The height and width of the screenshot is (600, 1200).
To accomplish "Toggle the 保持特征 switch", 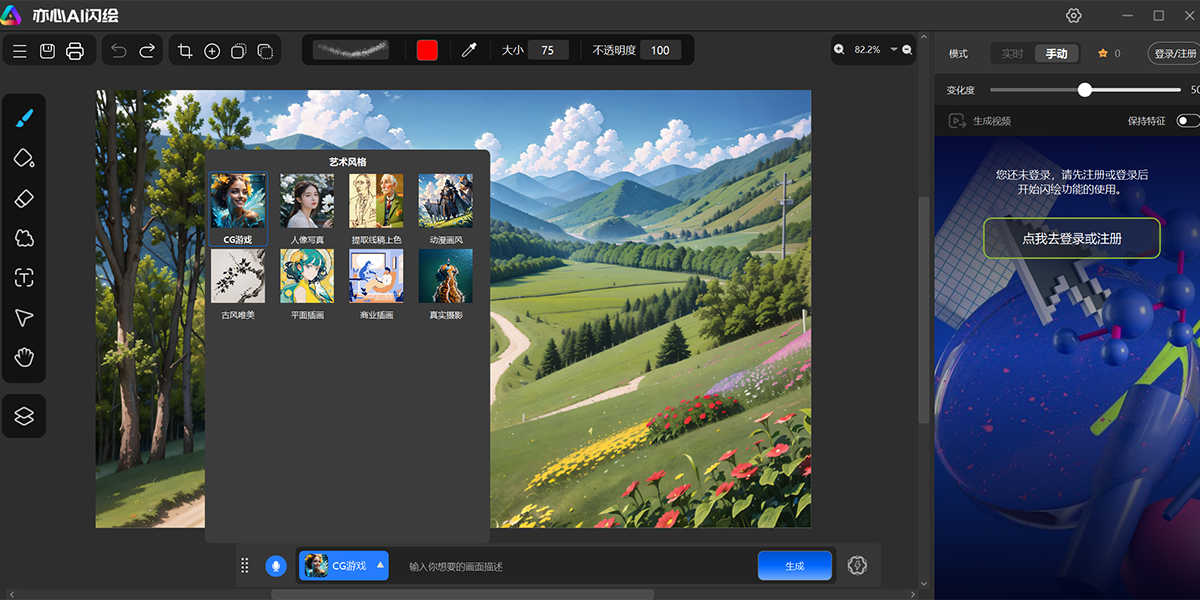I will [x=1188, y=121].
